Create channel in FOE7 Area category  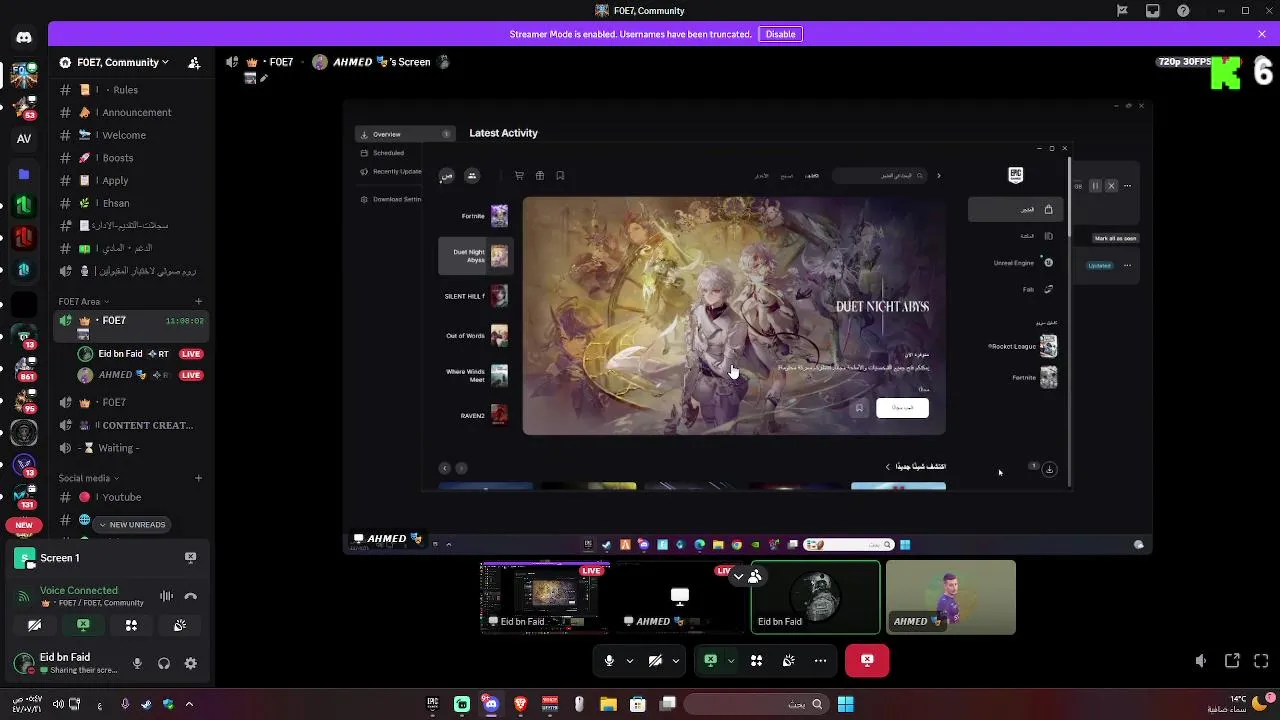[x=198, y=301]
